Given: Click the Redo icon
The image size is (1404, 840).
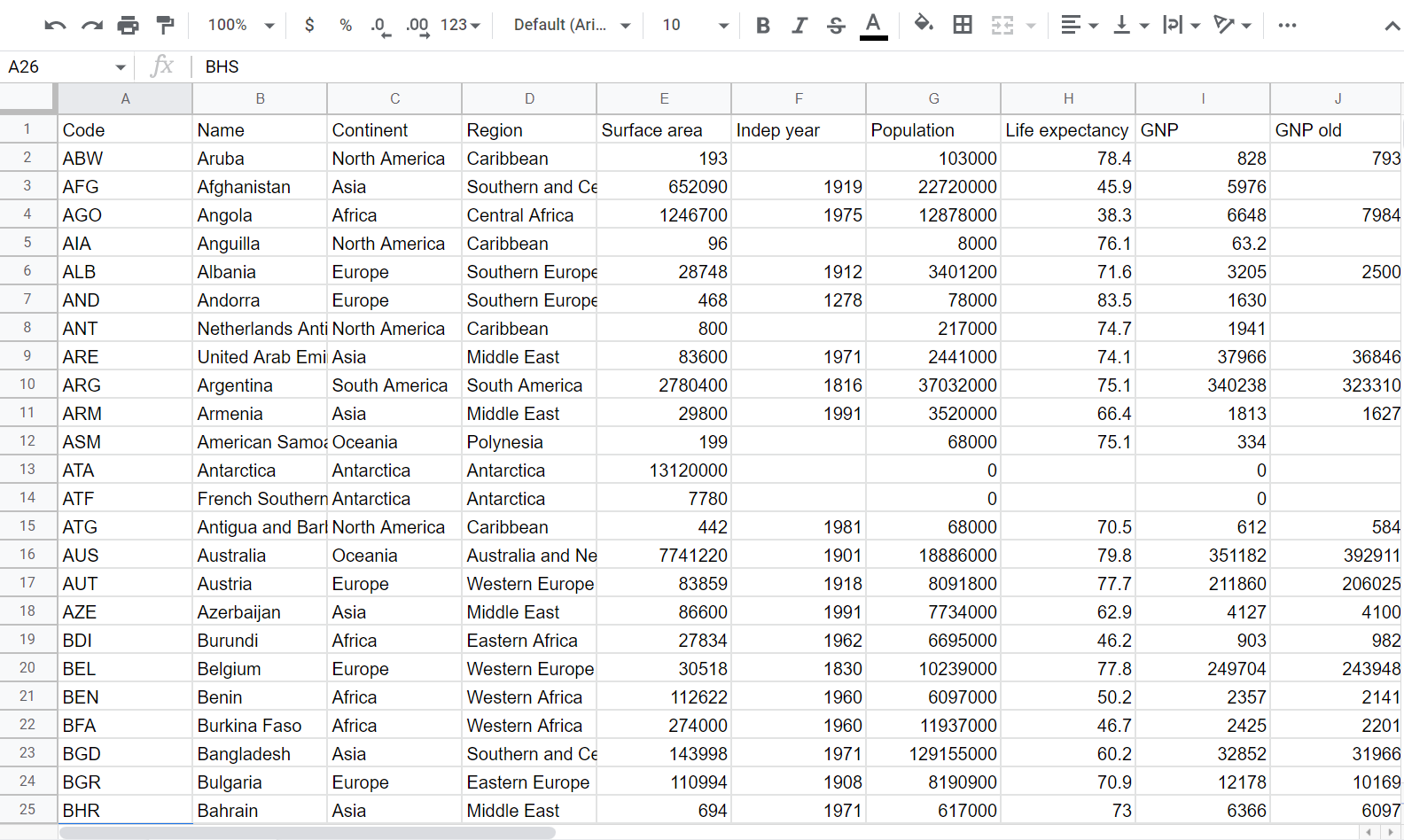Looking at the screenshot, I should (x=92, y=26).
